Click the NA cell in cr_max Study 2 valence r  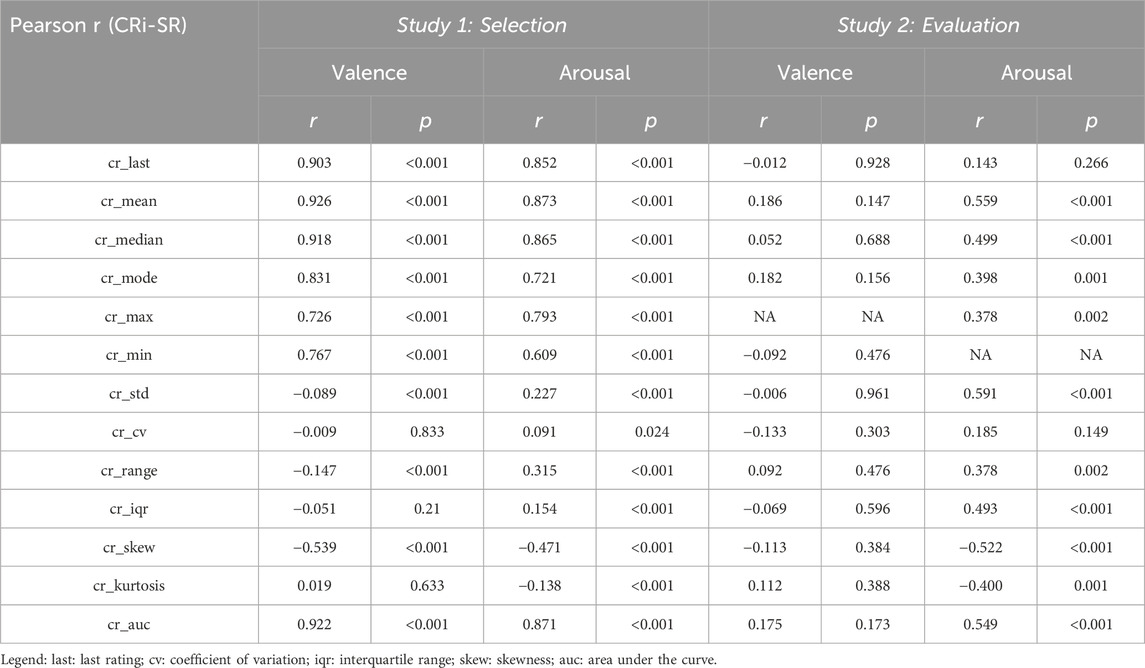coord(765,317)
